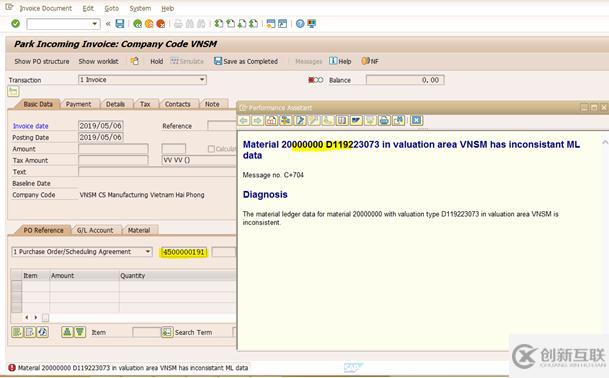The height and width of the screenshot is (378, 609).
Task: Click the Select All items icon
Action: coord(17,332)
